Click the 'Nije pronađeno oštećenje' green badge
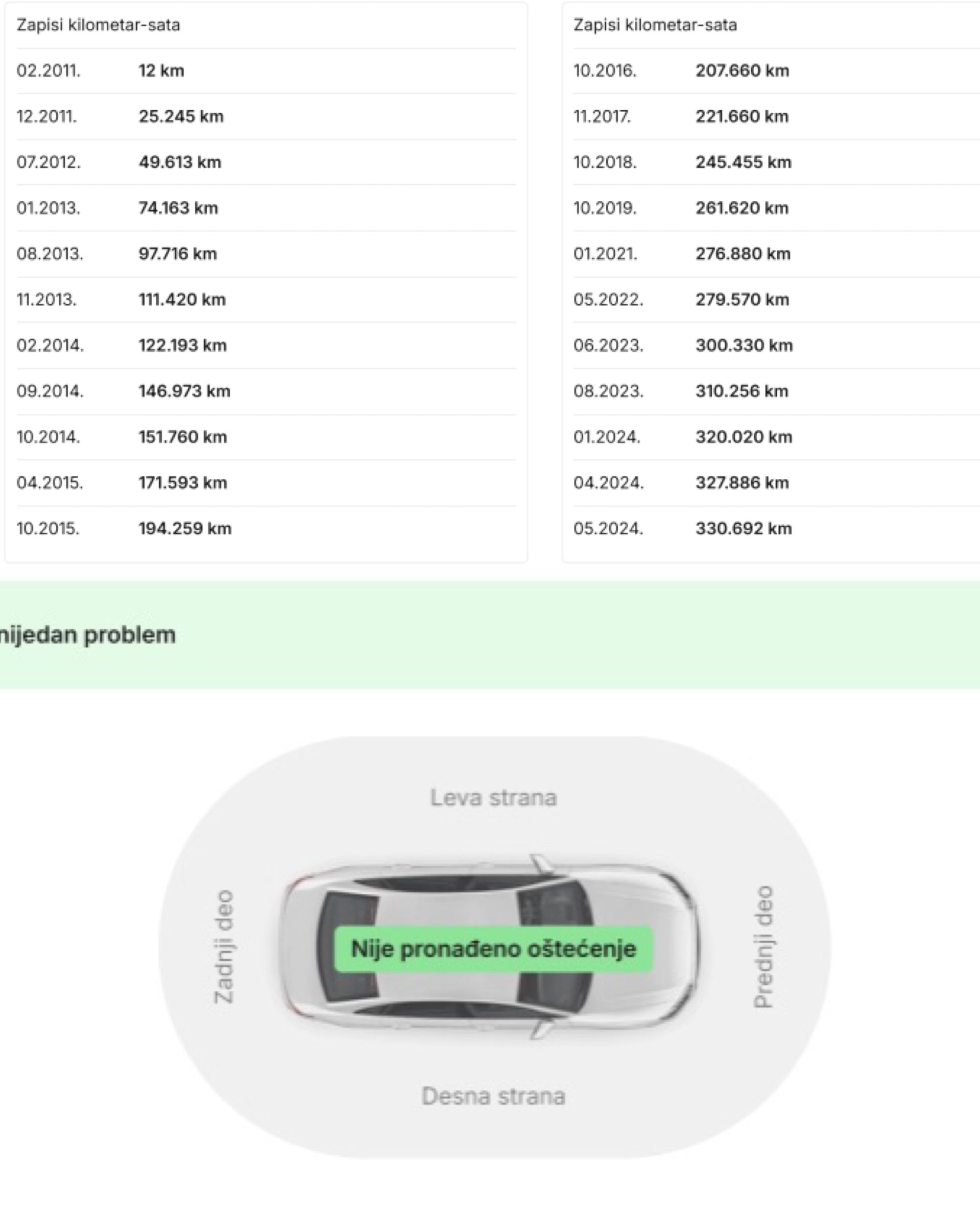This screenshot has width=980, height=1225. point(493,949)
